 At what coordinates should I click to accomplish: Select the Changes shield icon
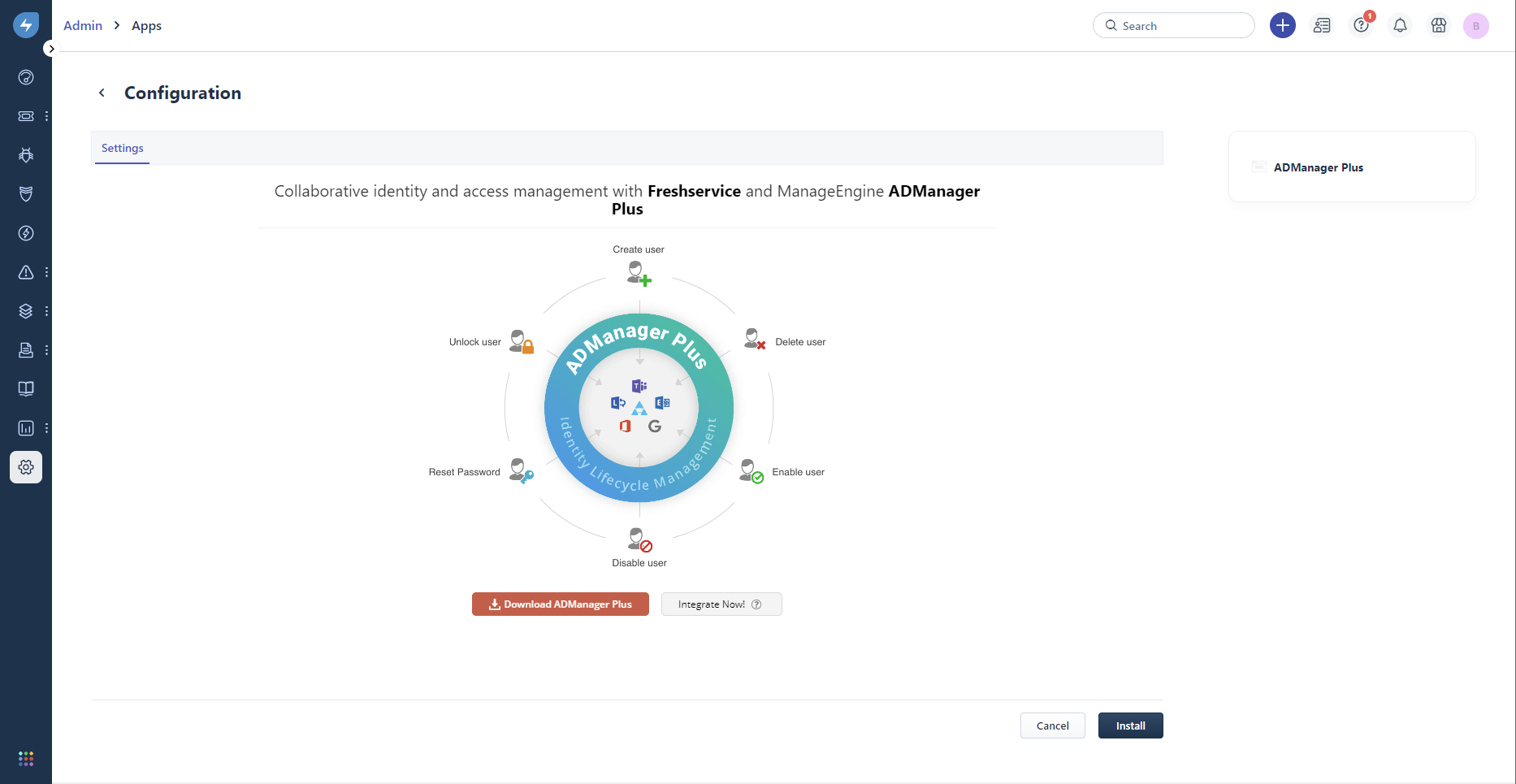point(25,193)
